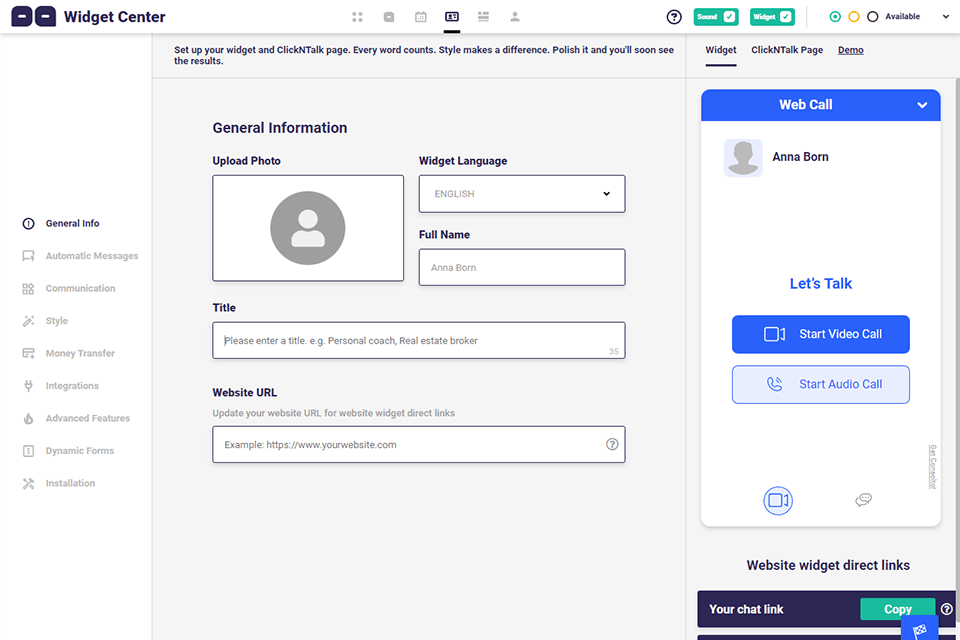960x640 pixels.
Task: Open Automatic Messages section
Action: (80, 256)
